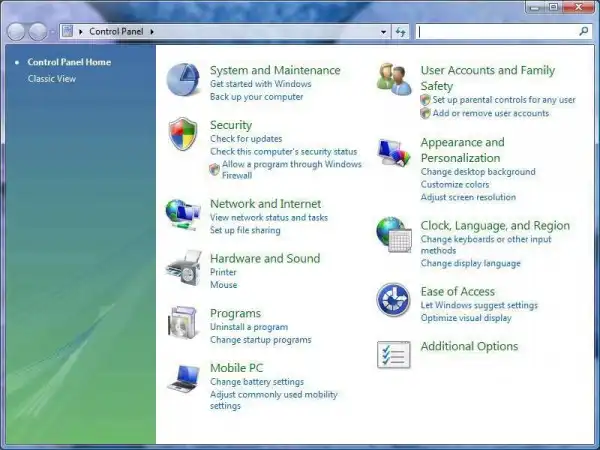Select Control Panel Home in sidebar

(x=69, y=62)
